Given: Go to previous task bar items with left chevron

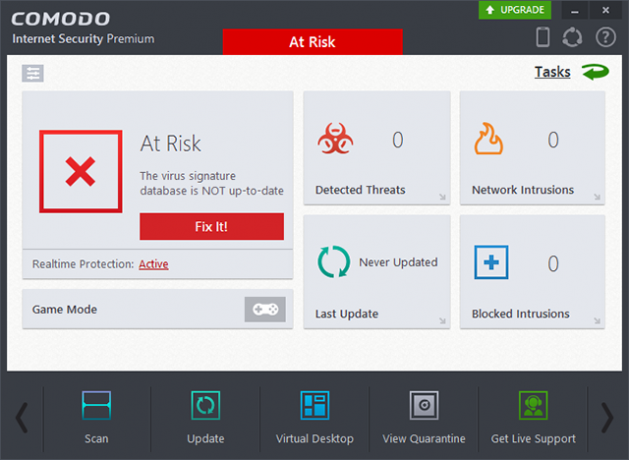Looking at the screenshot, I should pyautogui.click(x=22, y=418).
